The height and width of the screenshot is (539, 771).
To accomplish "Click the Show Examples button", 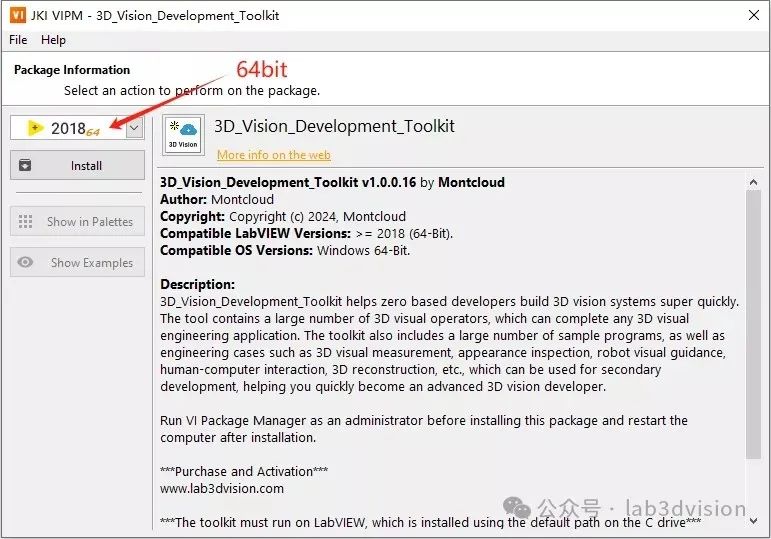I will click(77, 263).
